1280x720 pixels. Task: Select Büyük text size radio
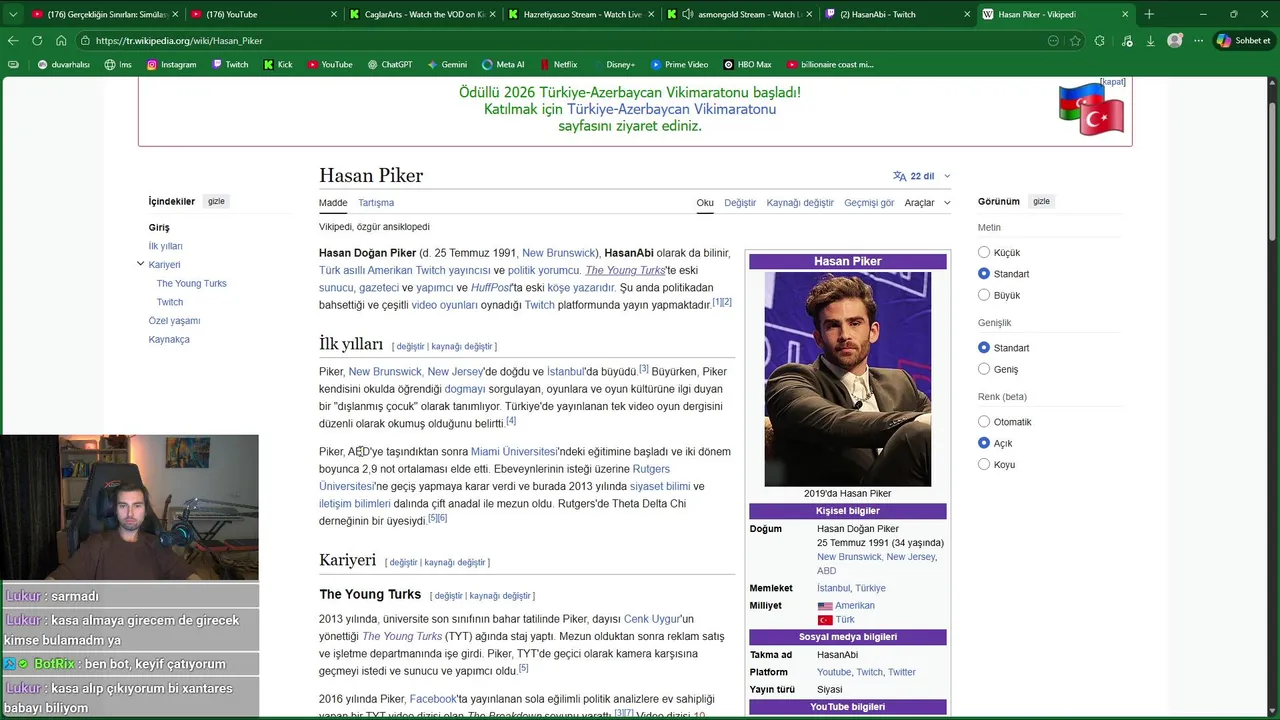[x=984, y=295]
